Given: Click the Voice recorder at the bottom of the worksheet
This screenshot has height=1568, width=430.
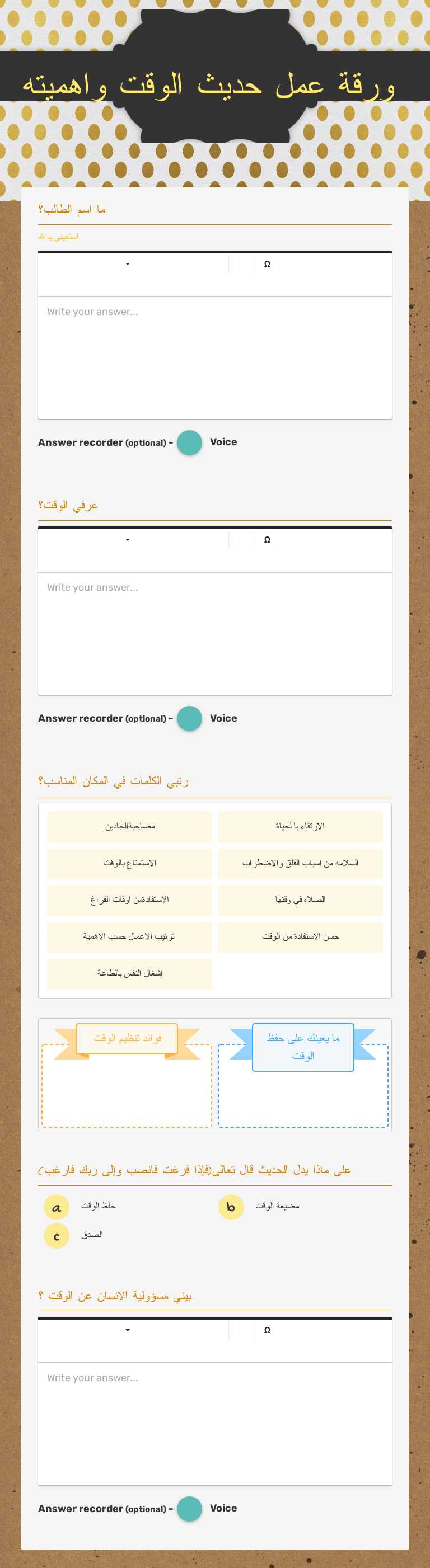Looking at the screenshot, I should click(189, 1509).
